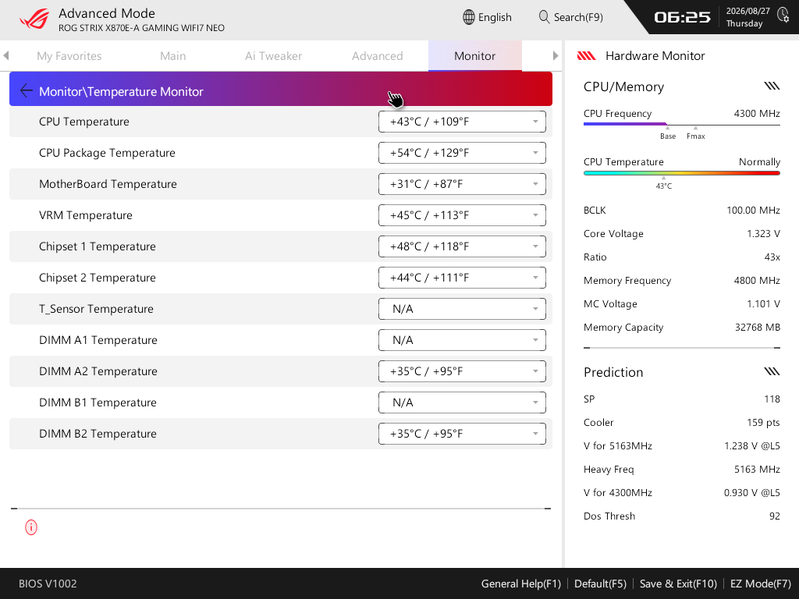Screen dimensions: 799x599
Task: Click the SP 118 prediction value
Action: [772, 399]
